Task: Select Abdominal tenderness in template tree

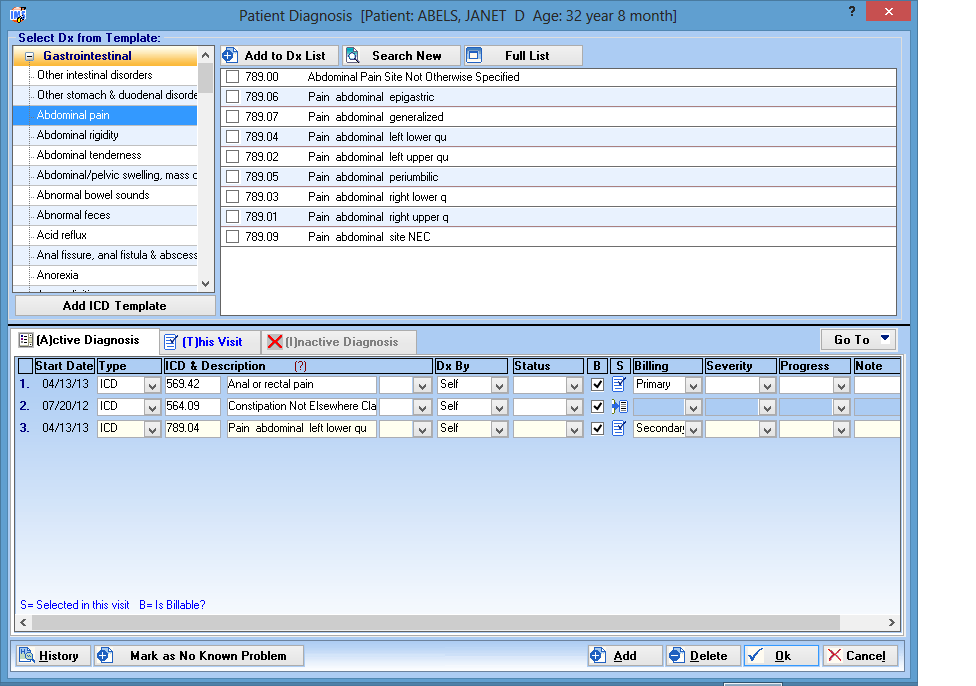Action: click(x=89, y=155)
